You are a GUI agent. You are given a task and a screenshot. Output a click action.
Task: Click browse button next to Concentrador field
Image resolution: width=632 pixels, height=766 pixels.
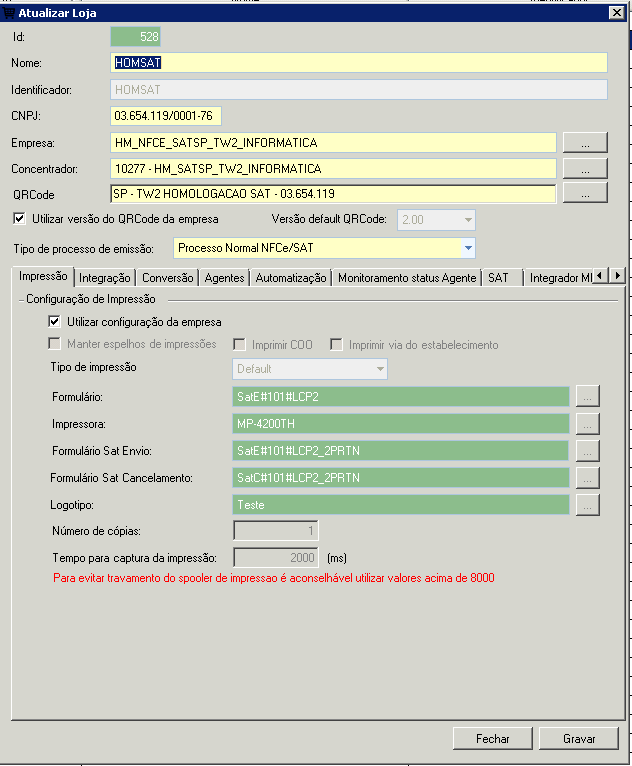[585, 168]
